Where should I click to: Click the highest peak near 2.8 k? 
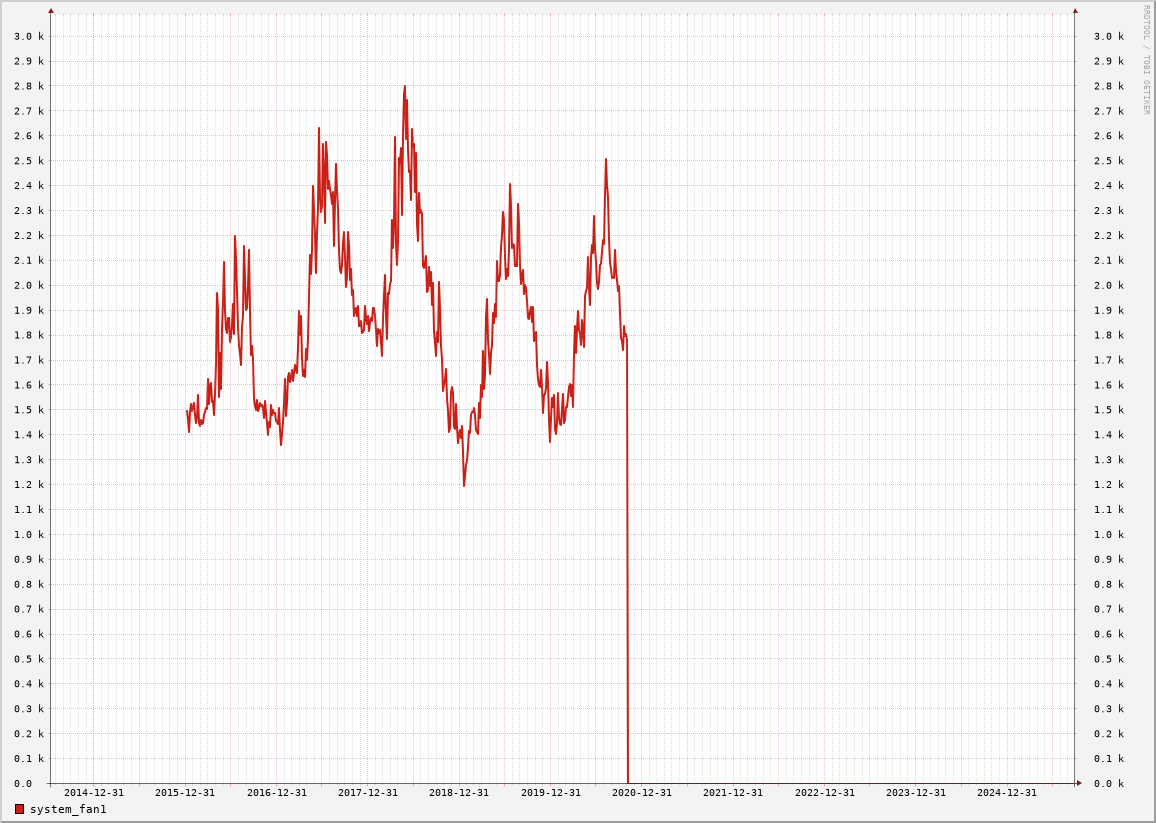point(405,87)
